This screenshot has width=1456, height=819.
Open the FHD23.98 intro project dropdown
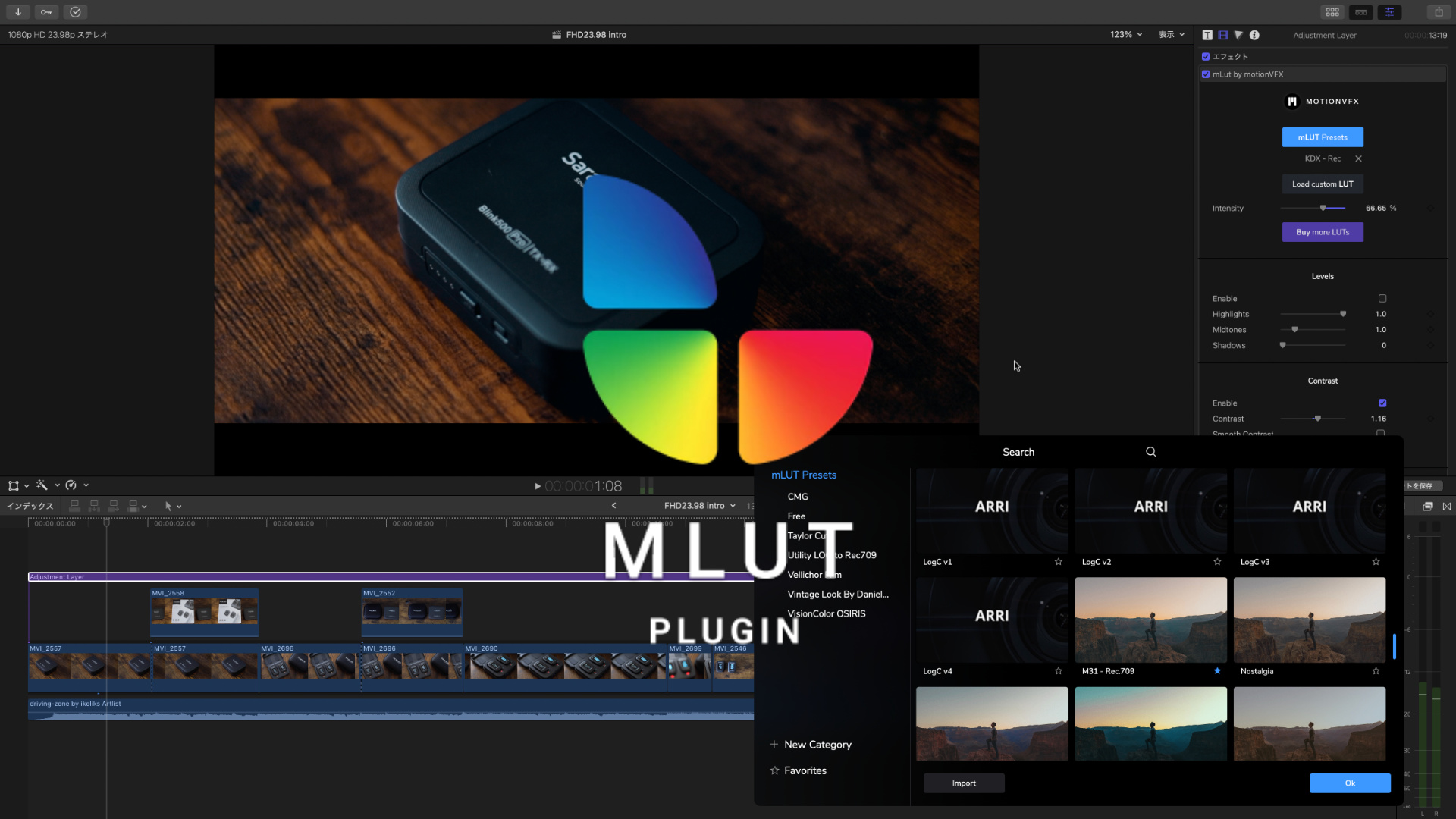pyautogui.click(x=700, y=506)
